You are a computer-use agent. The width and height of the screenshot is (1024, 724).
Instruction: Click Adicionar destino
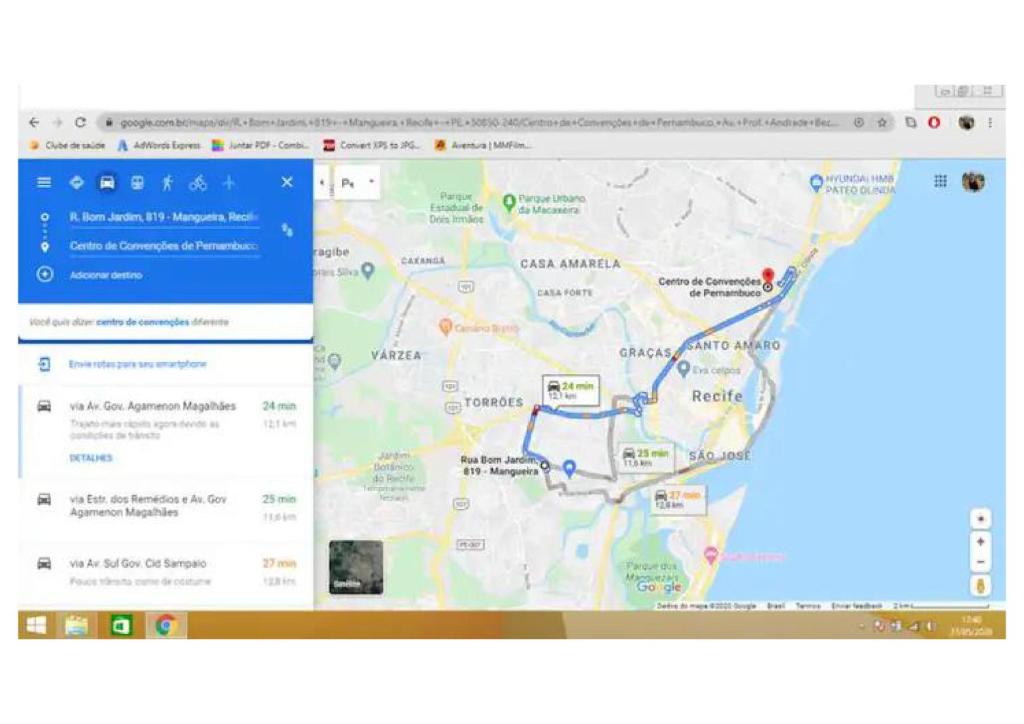pyautogui.click(x=106, y=275)
